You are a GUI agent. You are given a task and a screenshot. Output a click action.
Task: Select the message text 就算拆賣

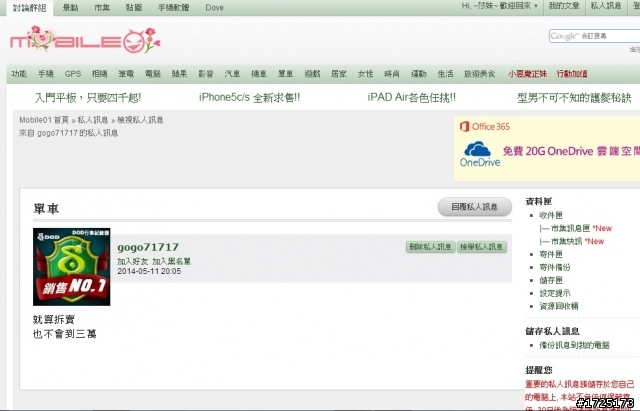pos(54,319)
